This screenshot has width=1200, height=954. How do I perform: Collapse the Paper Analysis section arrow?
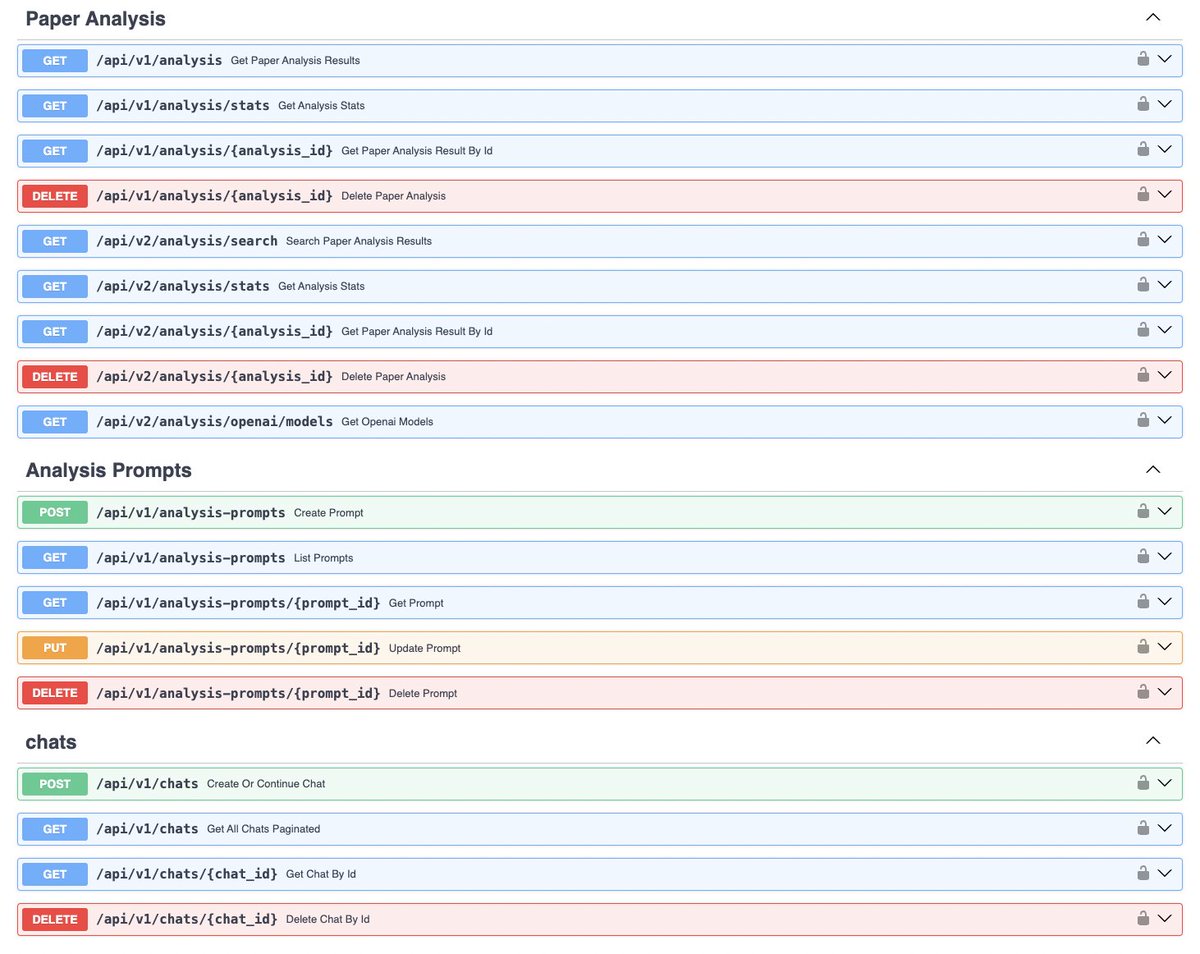tap(1153, 17)
